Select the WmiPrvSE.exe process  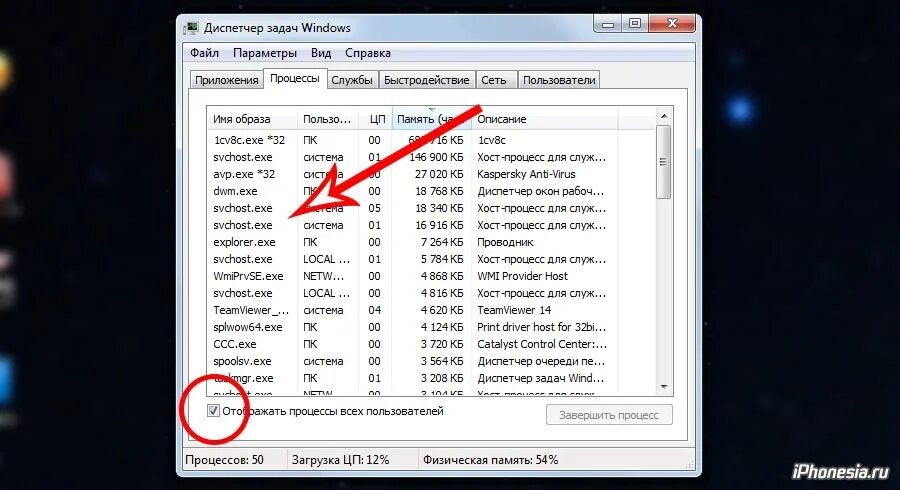tap(248, 276)
